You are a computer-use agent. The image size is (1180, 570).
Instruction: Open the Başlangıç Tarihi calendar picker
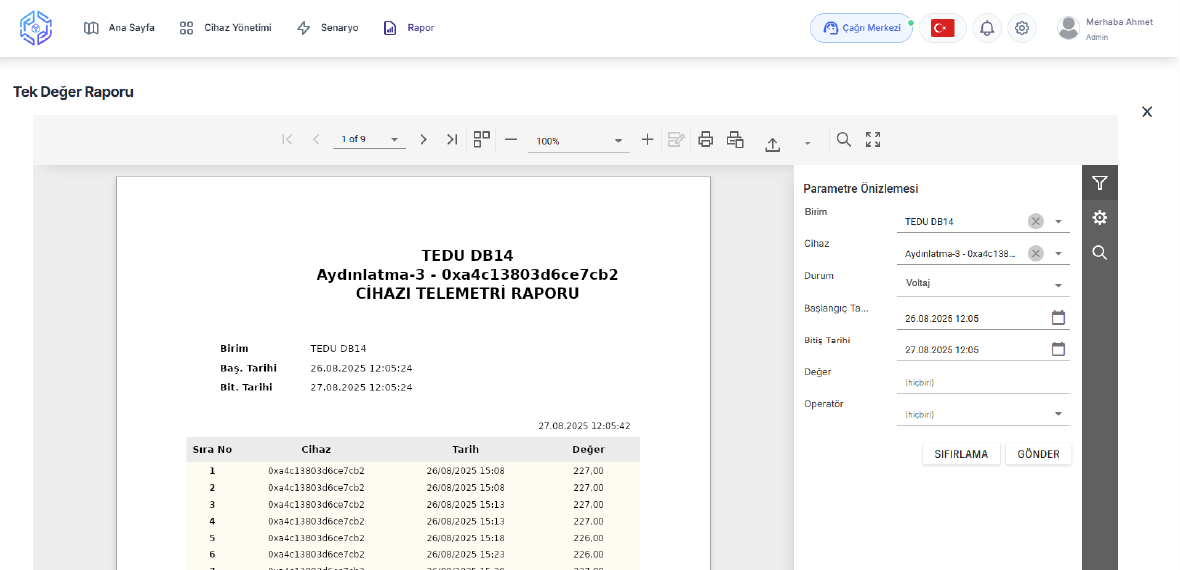[x=1058, y=318]
